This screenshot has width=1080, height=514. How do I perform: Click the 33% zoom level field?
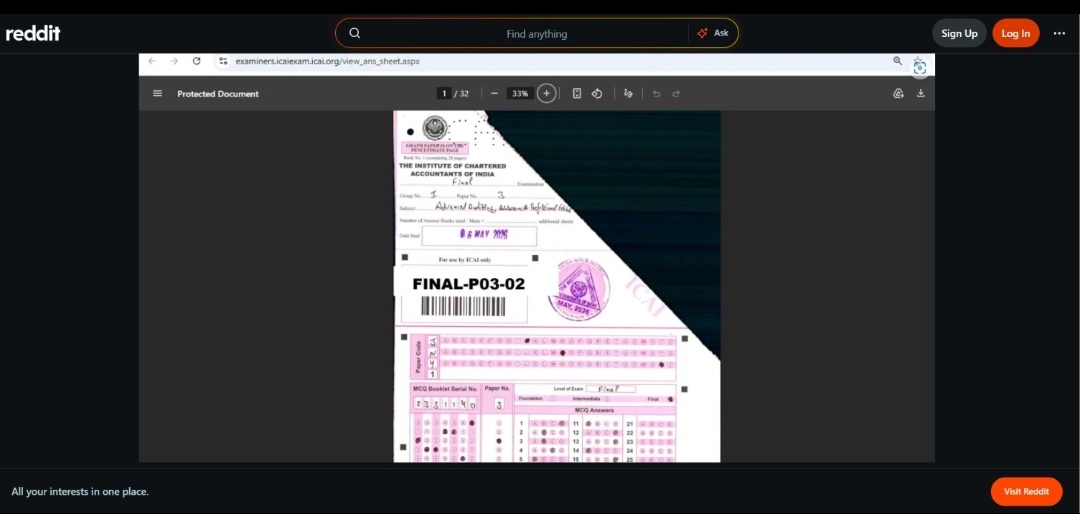[x=521, y=94]
